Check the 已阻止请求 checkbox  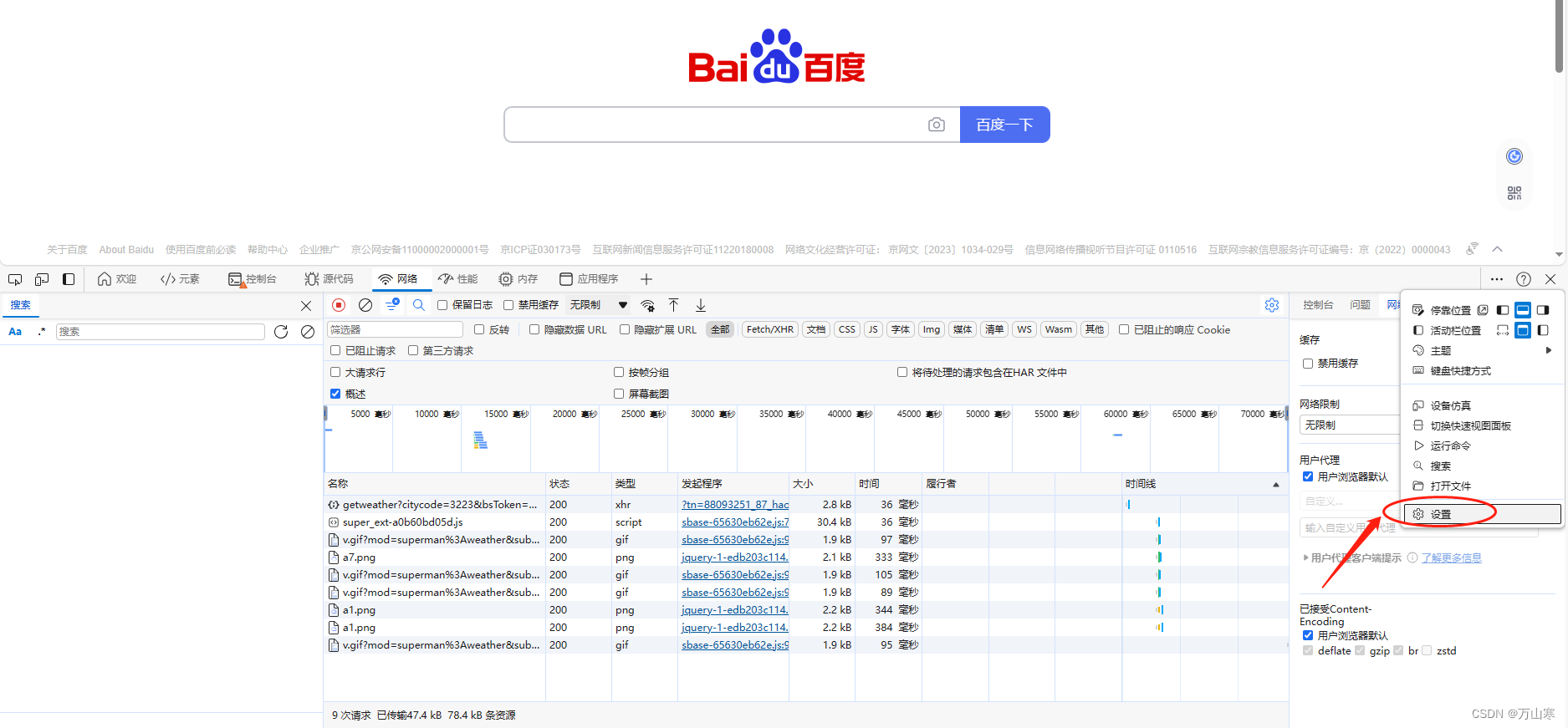pyautogui.click(x=335, y=350)
